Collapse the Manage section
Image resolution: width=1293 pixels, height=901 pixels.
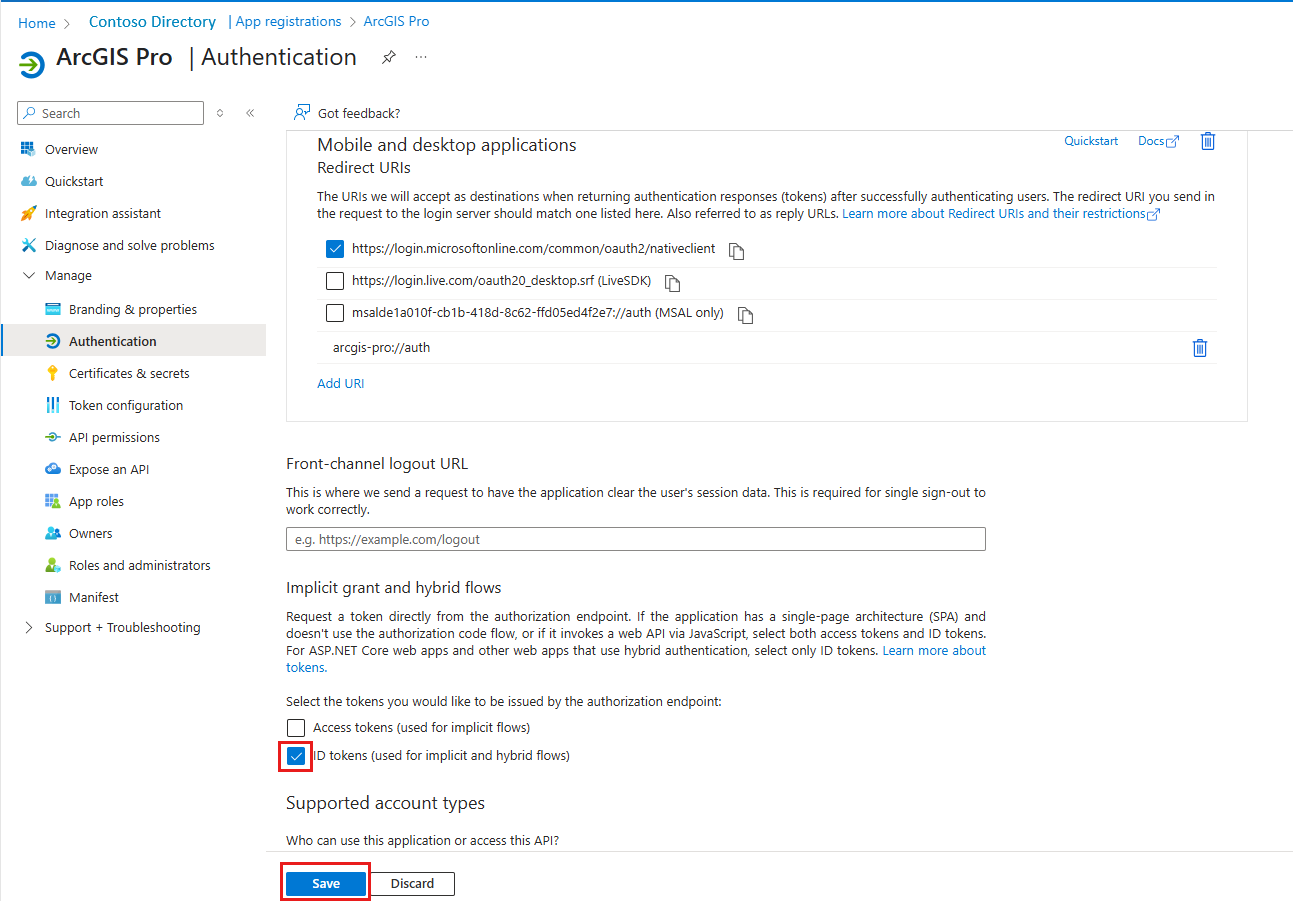tap(28, 275)
